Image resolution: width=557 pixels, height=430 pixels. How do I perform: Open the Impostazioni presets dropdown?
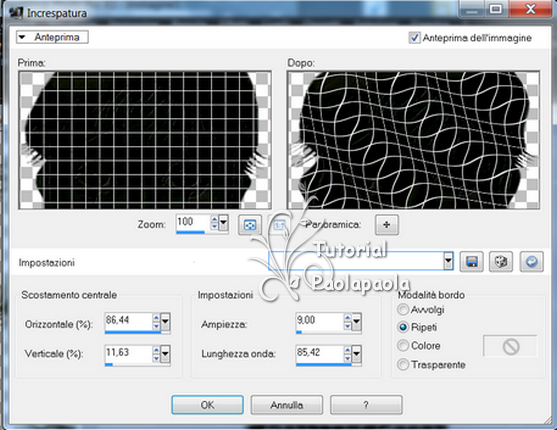[x=448, y=262]
